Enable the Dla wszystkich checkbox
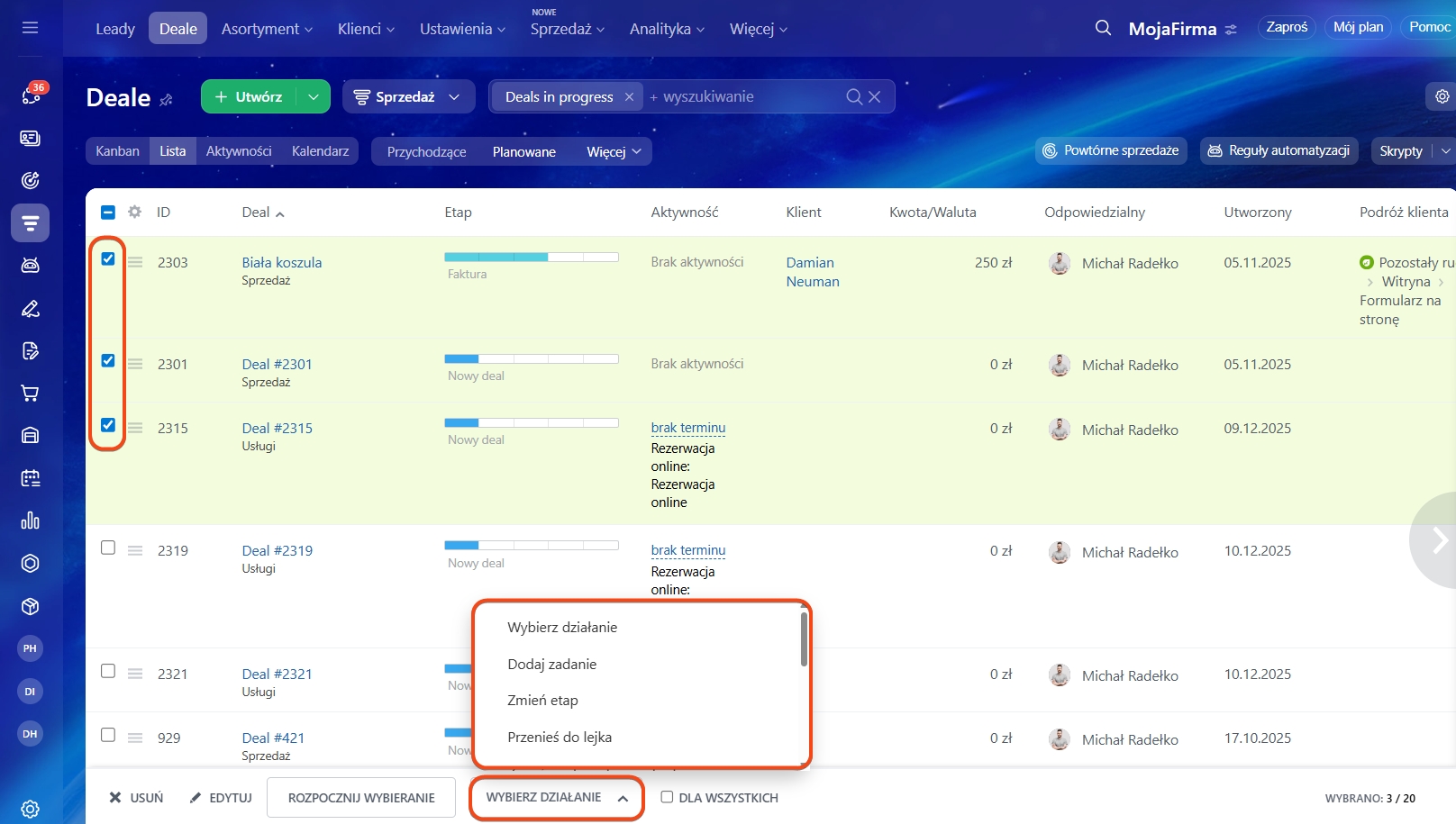 coord(667,797)
